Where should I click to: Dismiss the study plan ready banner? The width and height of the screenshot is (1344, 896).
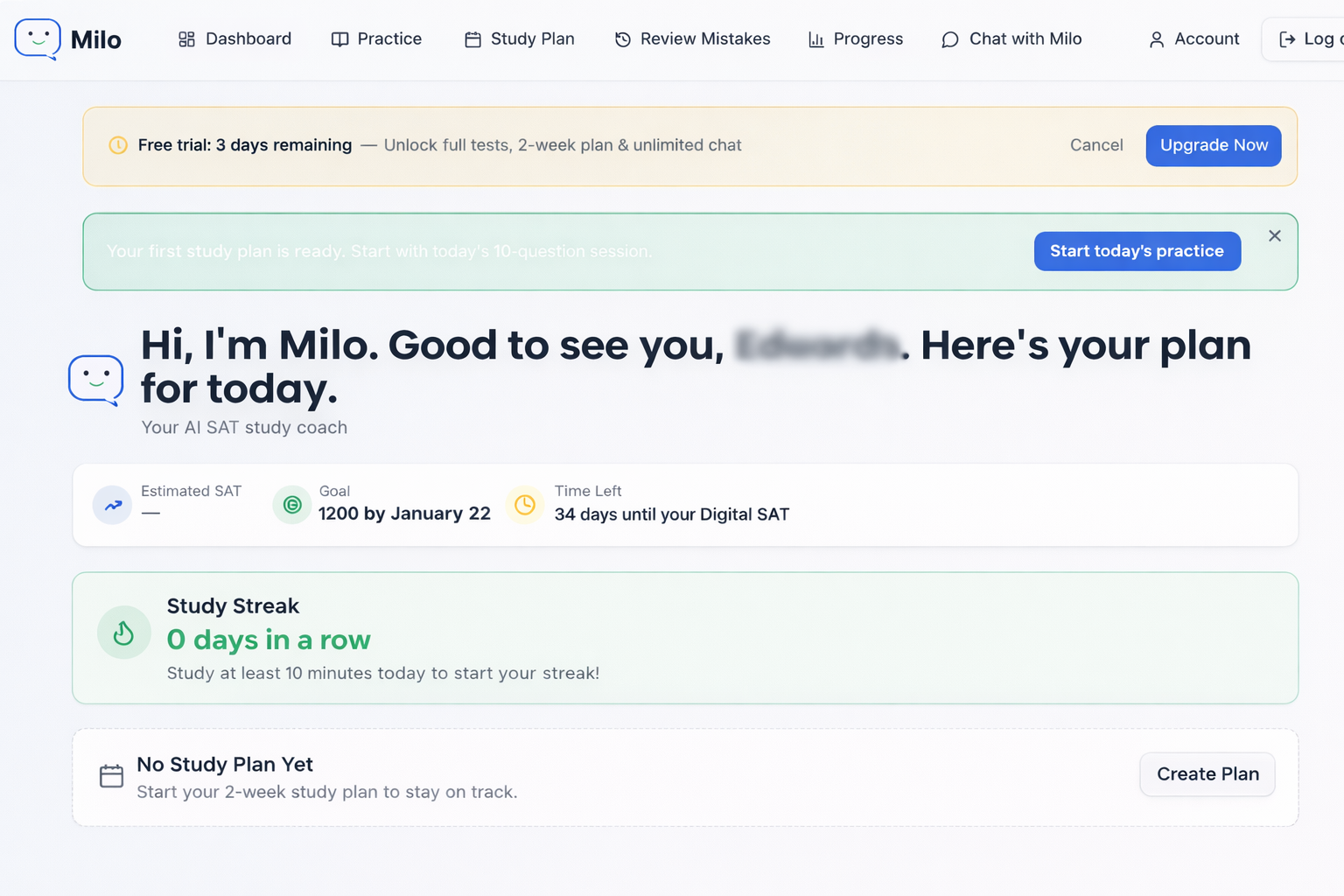point(1275,236)
